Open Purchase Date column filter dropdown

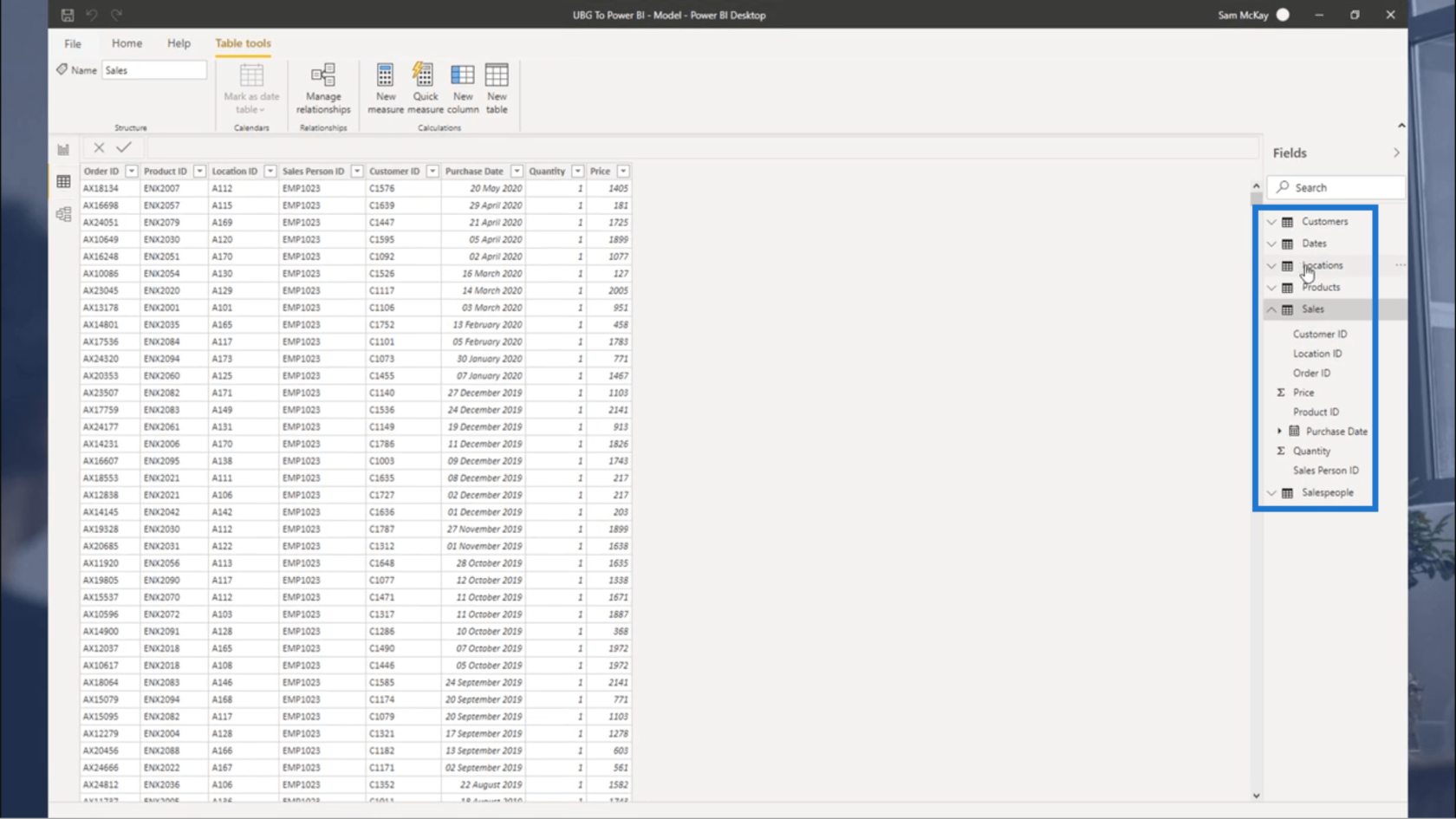click(x=517, y=172)
